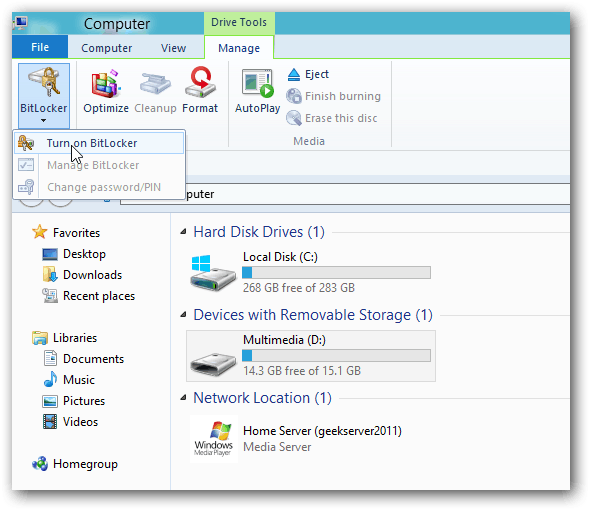Click the Desktop icon in Favorites
The height and width of the screenshot is (510, 590).
point(50,254)
